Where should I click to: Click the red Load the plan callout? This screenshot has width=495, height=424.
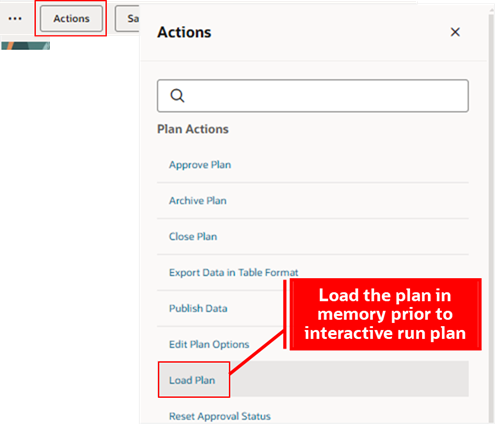[385, 314]
